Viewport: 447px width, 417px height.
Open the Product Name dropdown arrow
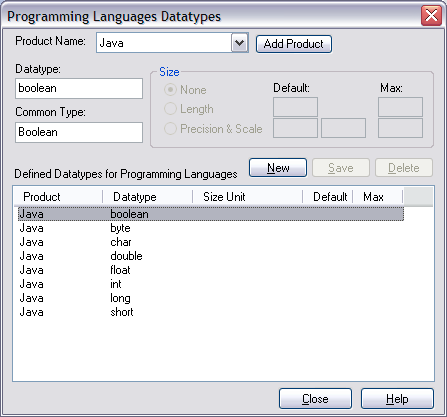(x=240, y=43)
